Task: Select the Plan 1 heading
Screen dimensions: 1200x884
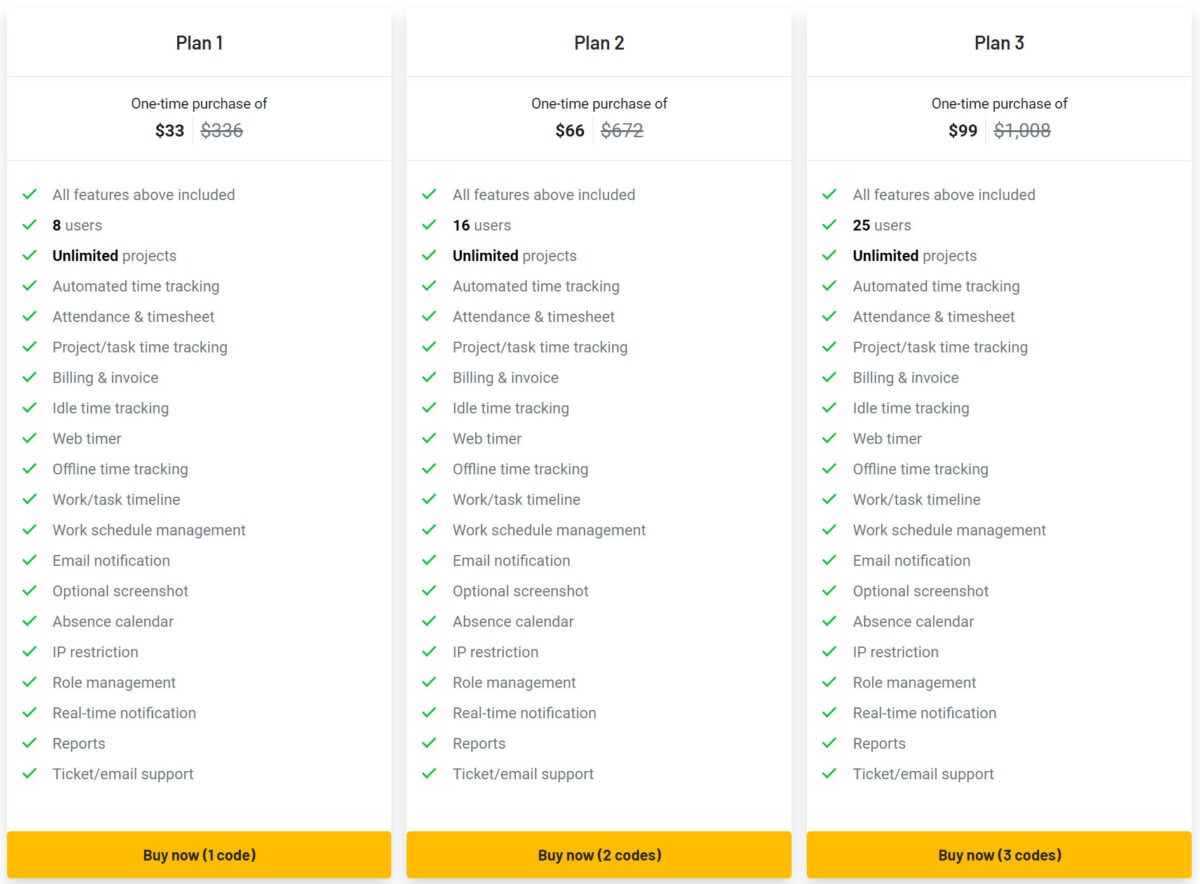Action: tap(199, 43)
